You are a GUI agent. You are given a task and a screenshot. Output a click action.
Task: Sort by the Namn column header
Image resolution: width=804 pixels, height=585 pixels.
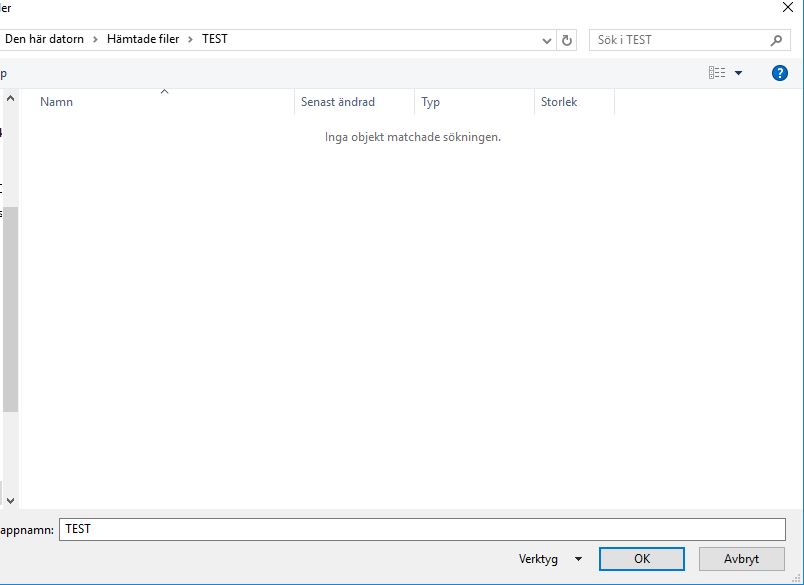157,102
